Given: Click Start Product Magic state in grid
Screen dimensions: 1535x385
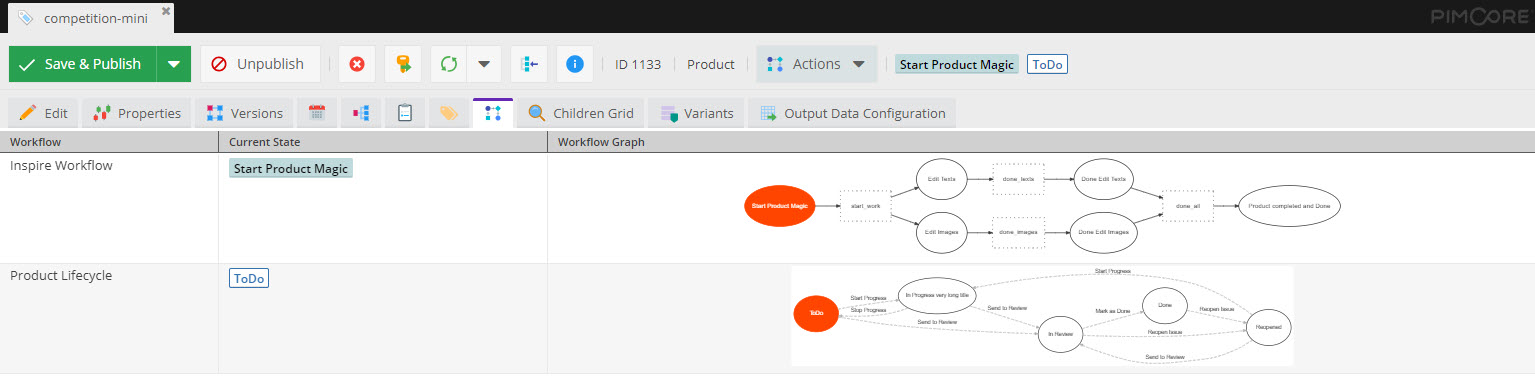Looking at the screenshot, I should (291, 168).
